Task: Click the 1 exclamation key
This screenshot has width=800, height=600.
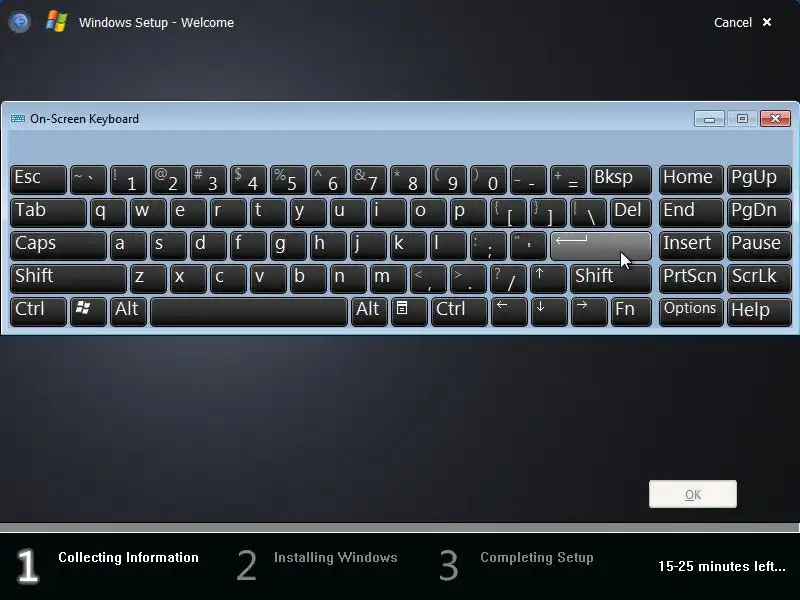Action: (x=129, y=180)
